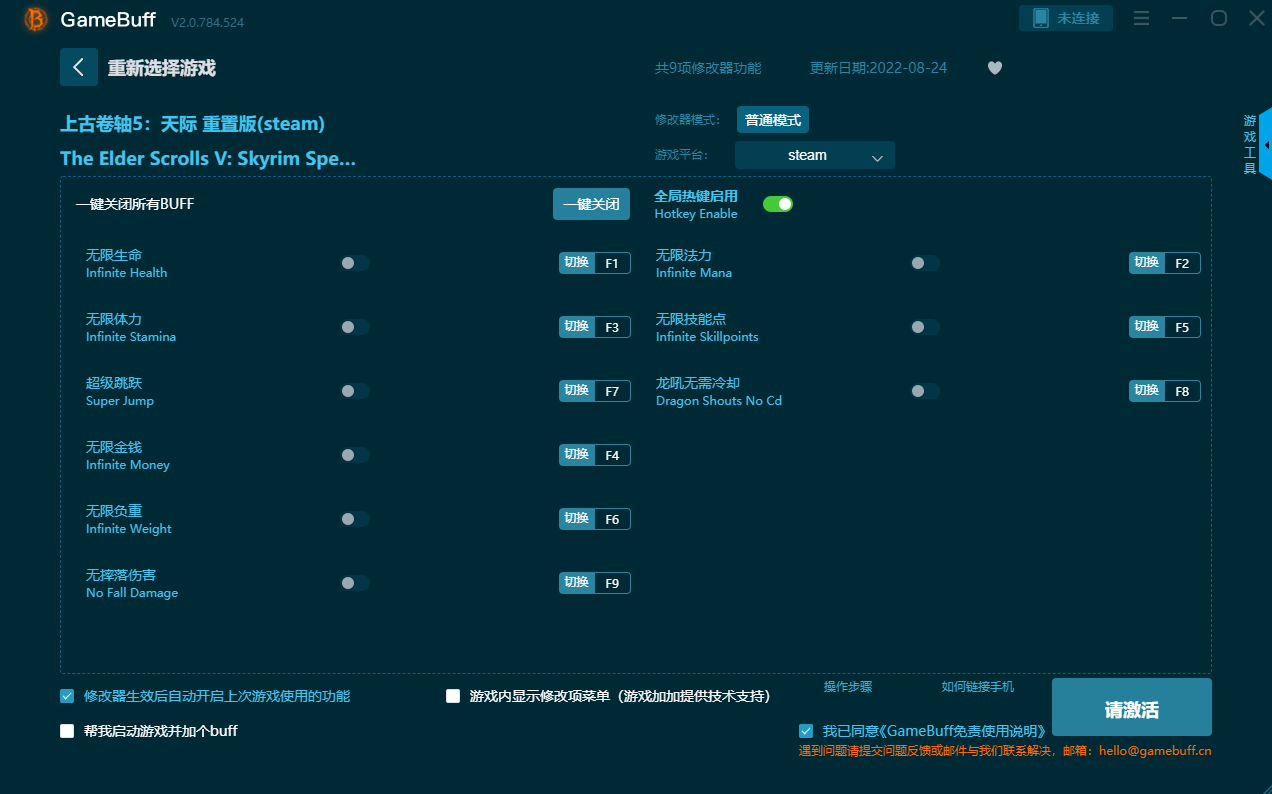This screenshot has width=1272, height=794.
Task: Switch on Infinite Weight toggle
Action: point(354,519)
